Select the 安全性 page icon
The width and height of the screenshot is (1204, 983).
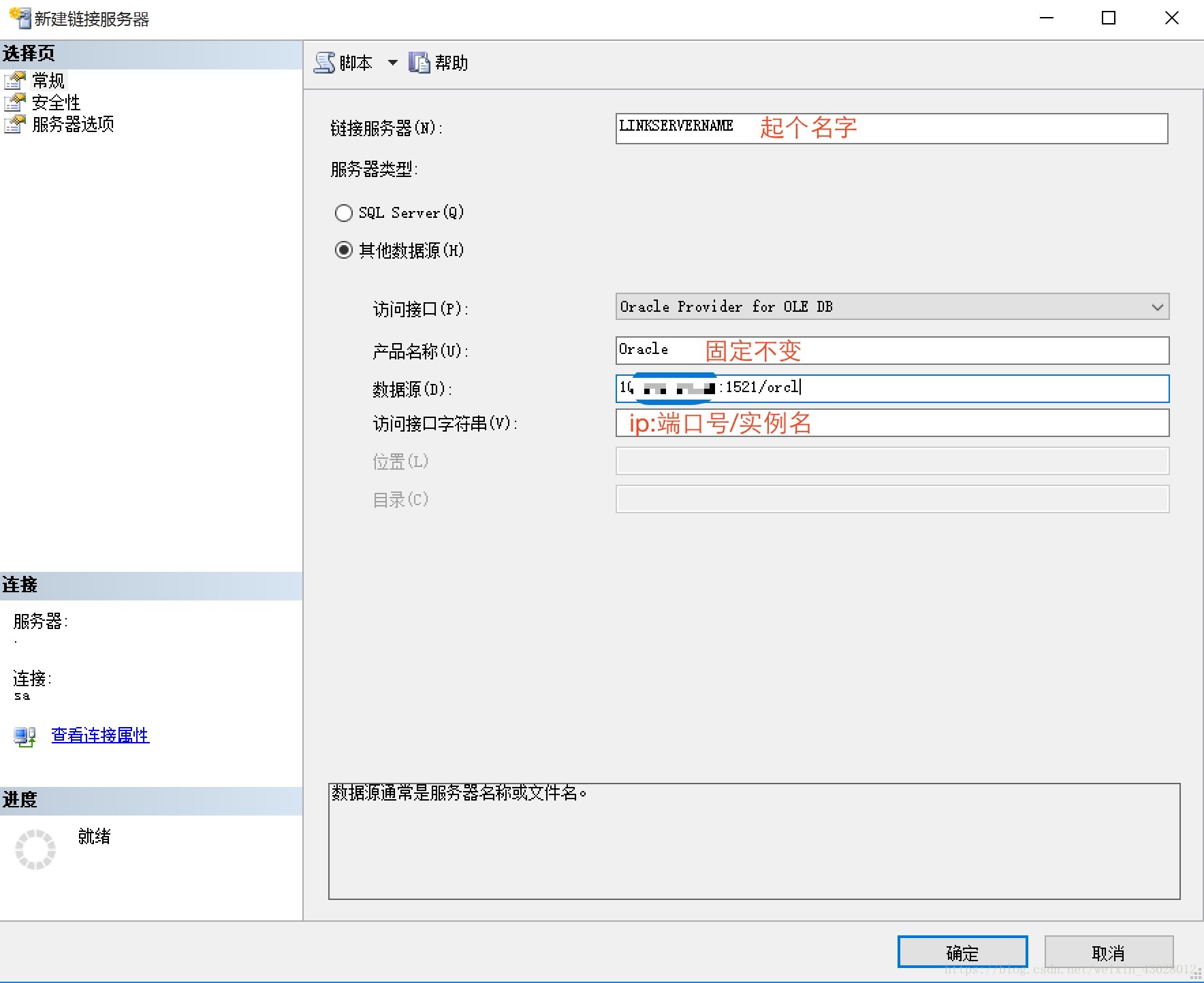click(15, 102)
